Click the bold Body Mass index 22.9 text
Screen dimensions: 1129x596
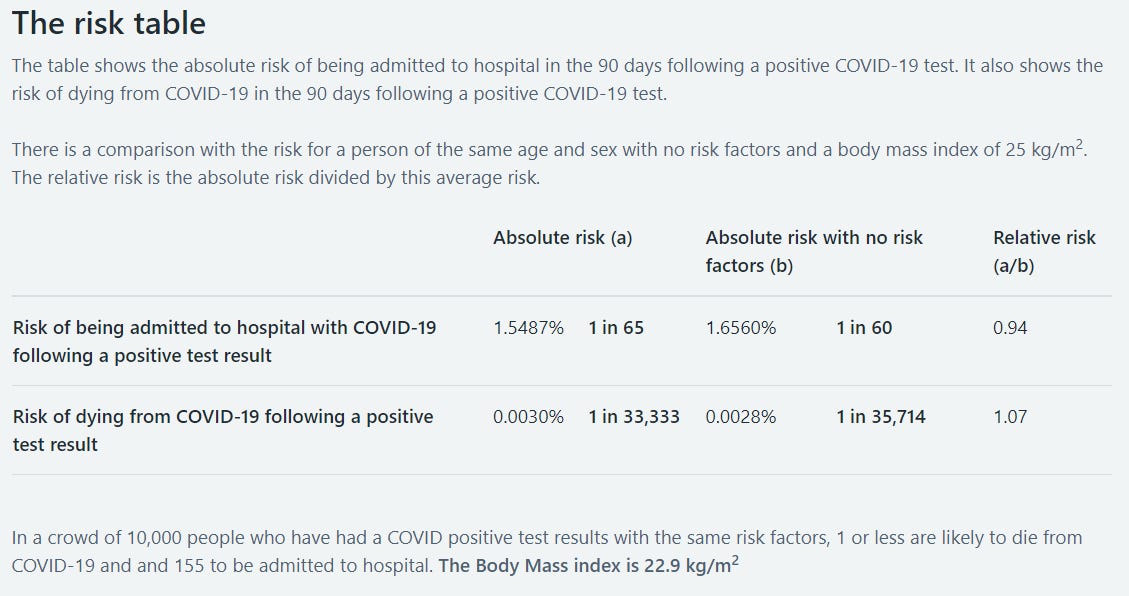click(x=589, y=565)
